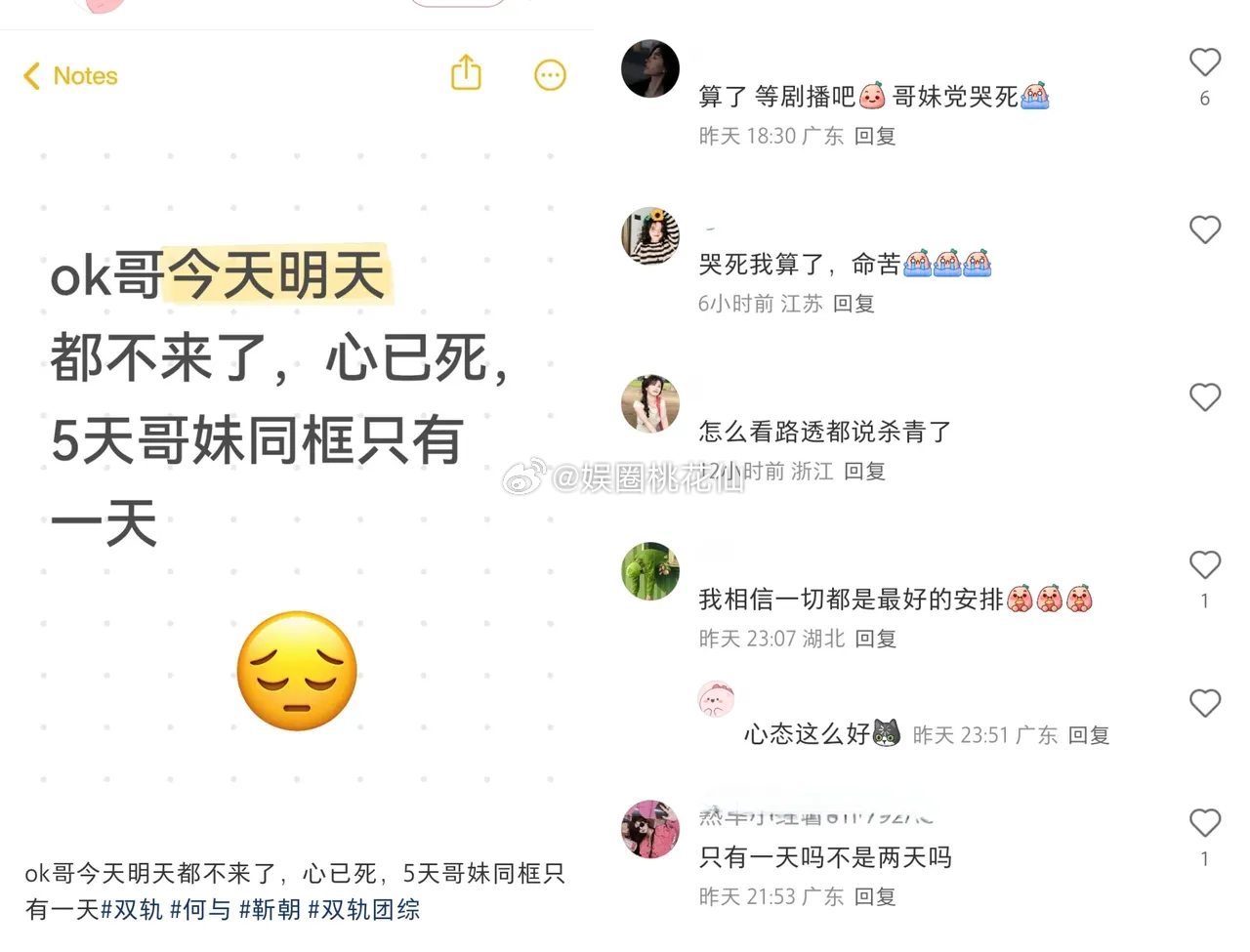The image size is (1250, 952).
Task: Reply to the 6小时前 江苏 comment
Action: point(854,304)
